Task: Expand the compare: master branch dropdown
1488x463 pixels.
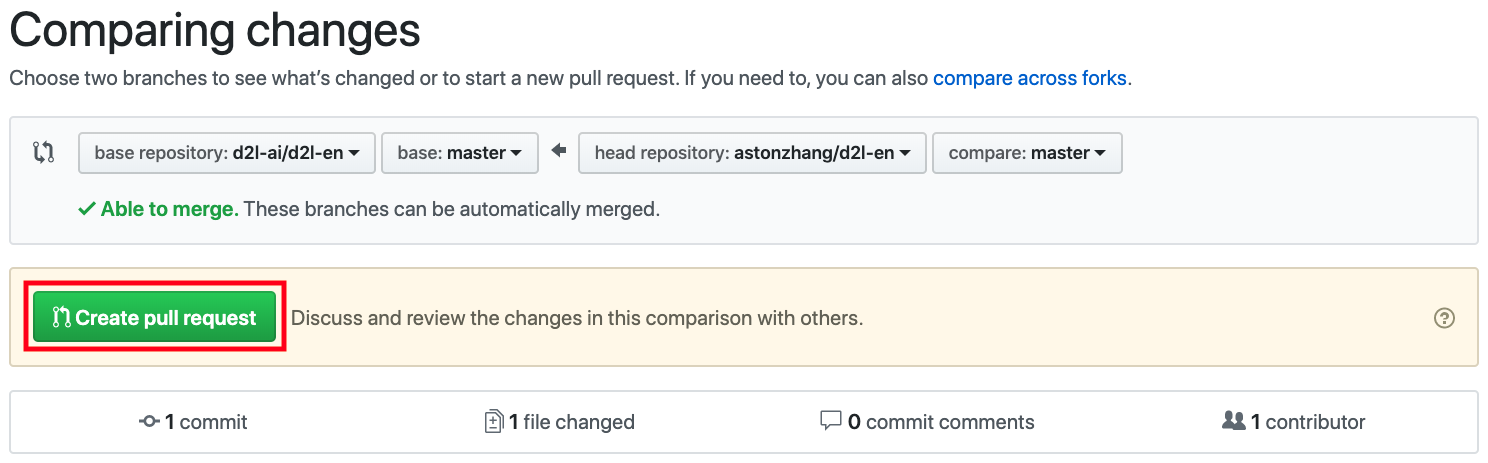Action: 1026,153
